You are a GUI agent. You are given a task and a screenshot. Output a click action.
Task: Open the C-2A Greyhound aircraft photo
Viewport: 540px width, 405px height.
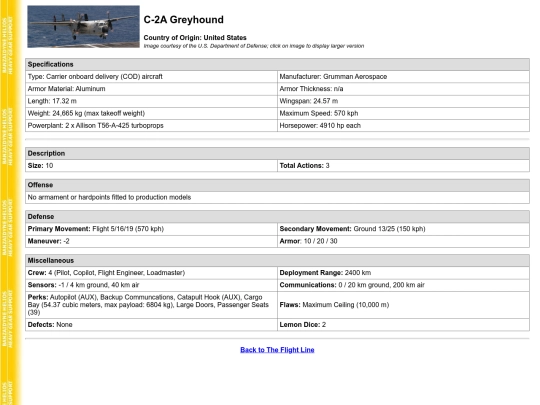tap(83, 27)
